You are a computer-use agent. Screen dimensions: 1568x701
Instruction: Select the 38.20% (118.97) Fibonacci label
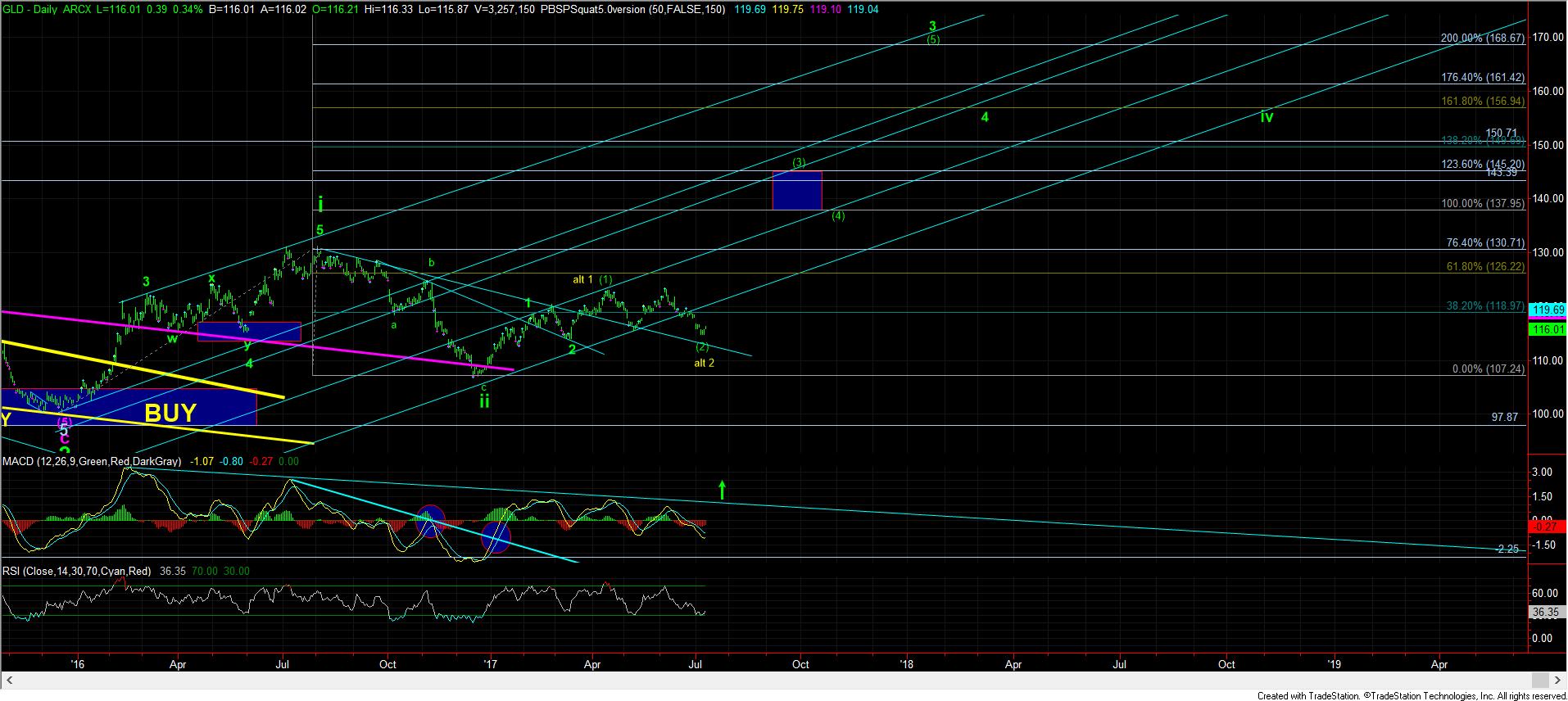1486,305
